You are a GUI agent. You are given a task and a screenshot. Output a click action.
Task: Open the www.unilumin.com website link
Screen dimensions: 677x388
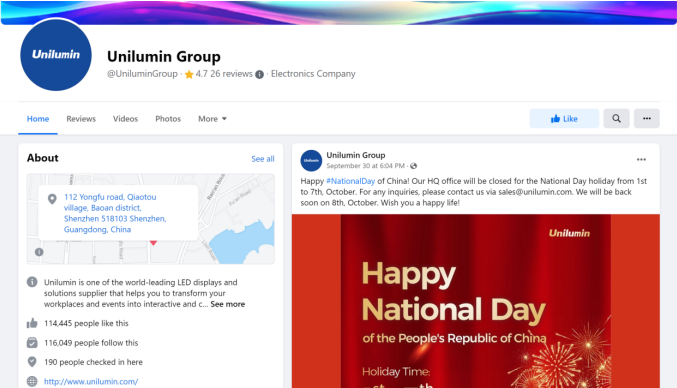coord(91,382)
